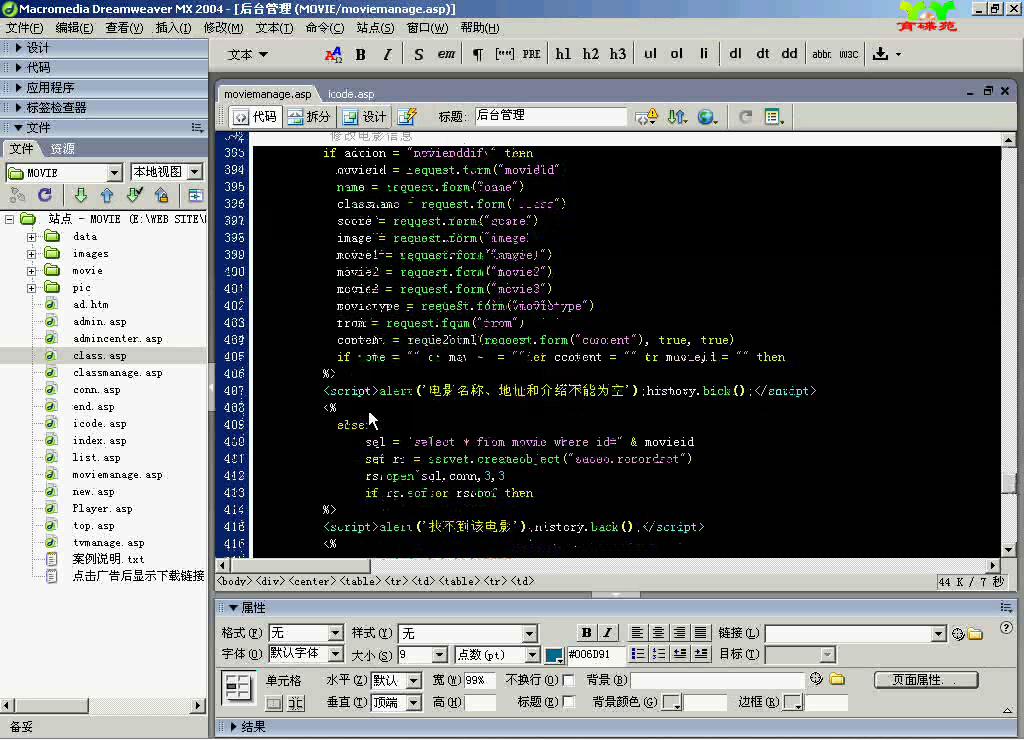Viewport: 1024px width, 740px height.
Task: Open Properties panel help icon
Action: [x=1006, y=628]
